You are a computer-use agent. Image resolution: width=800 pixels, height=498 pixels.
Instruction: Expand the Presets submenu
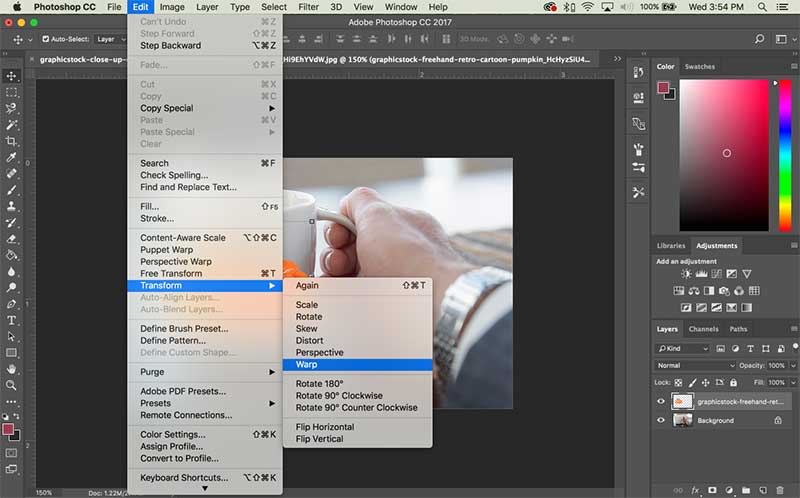point(206,403)
